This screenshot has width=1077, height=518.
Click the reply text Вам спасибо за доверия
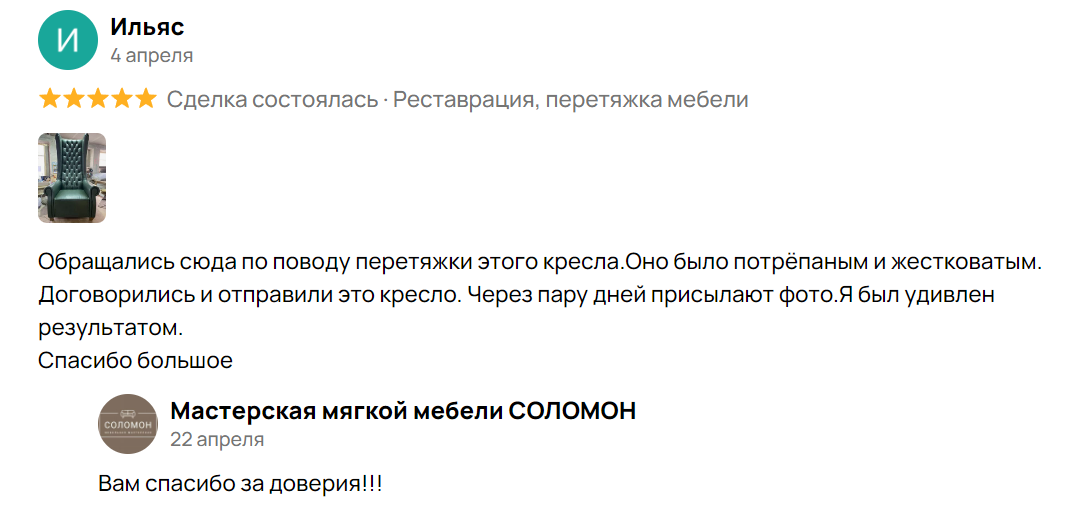pos(240,483)
